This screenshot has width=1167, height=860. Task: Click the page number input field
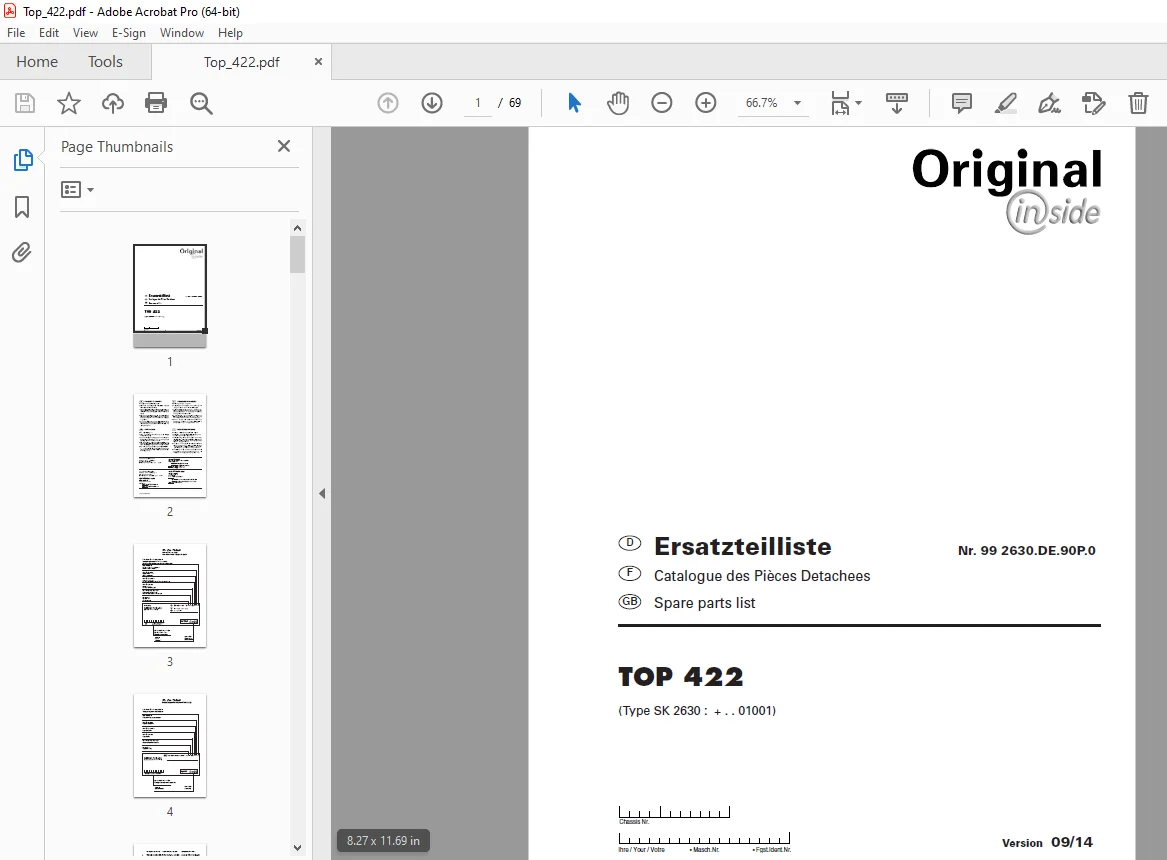click(477, 103)
